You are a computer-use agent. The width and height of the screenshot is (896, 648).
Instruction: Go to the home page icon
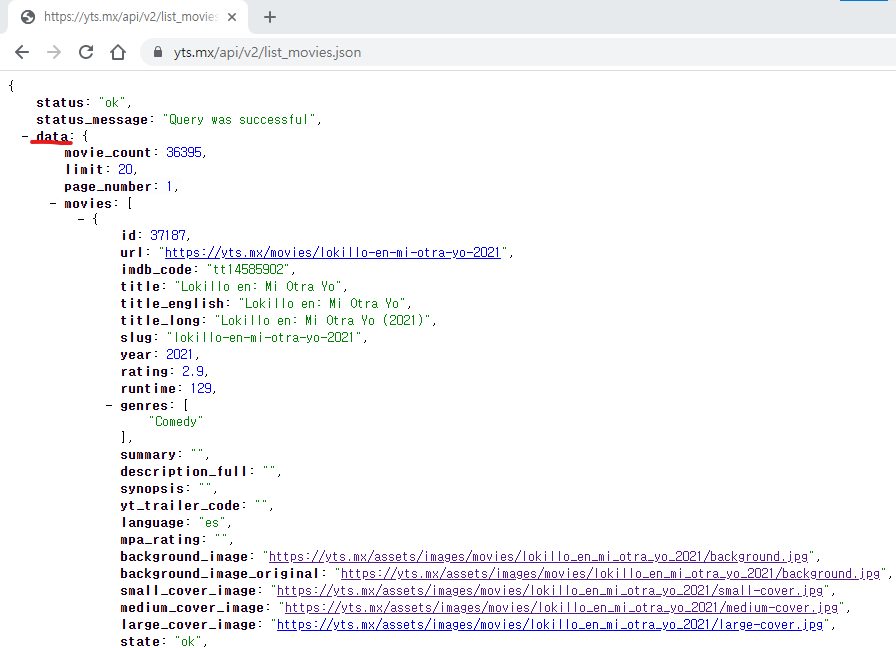(x=118, y=52)
